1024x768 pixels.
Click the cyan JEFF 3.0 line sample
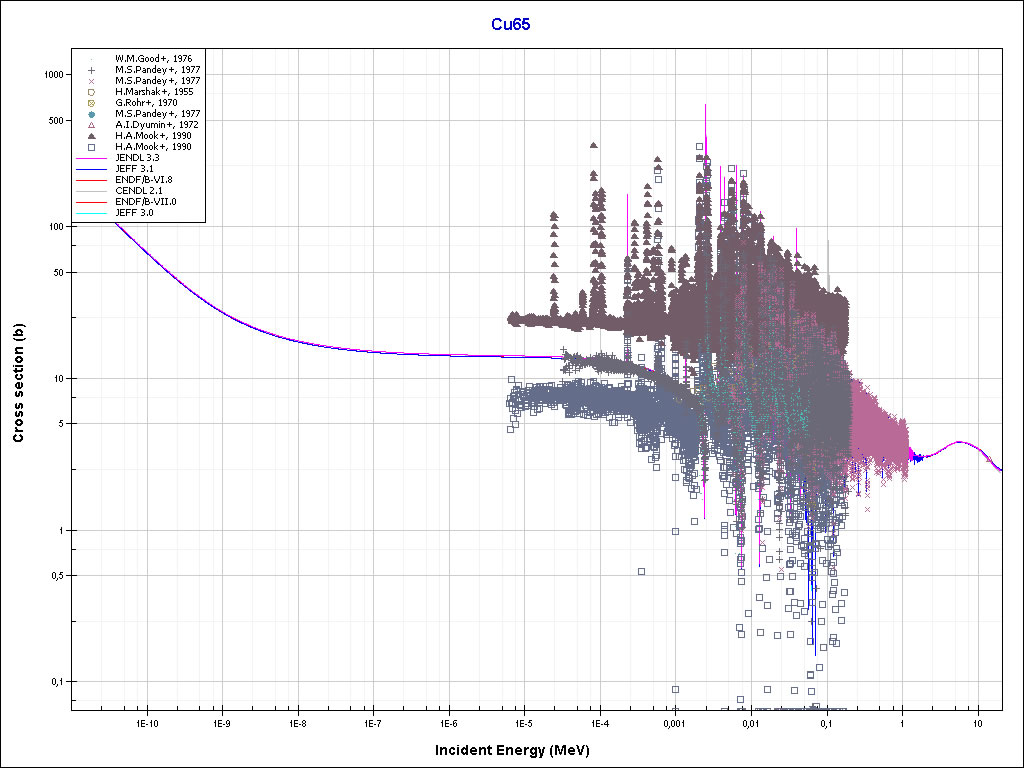click(91, 213)
